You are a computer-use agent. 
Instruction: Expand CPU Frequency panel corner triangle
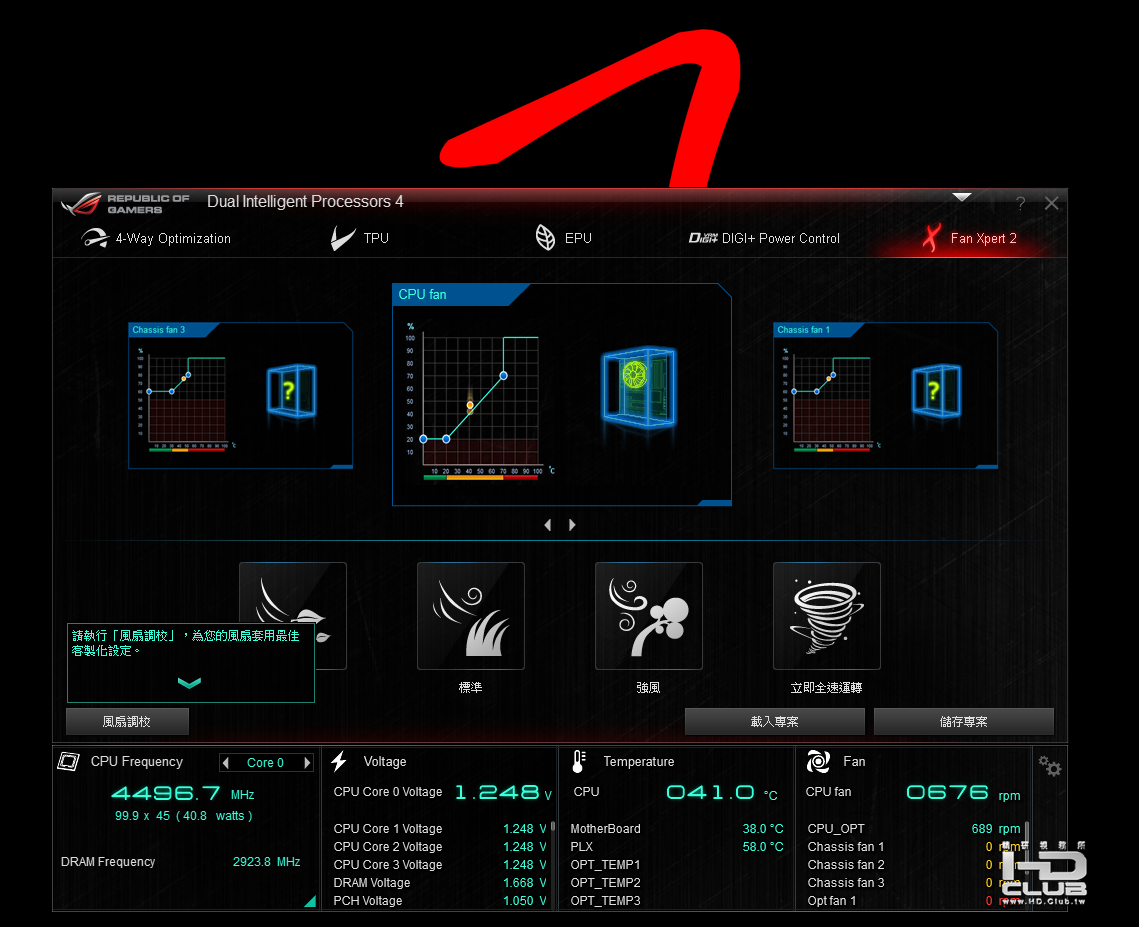click(x=311, y=901)
